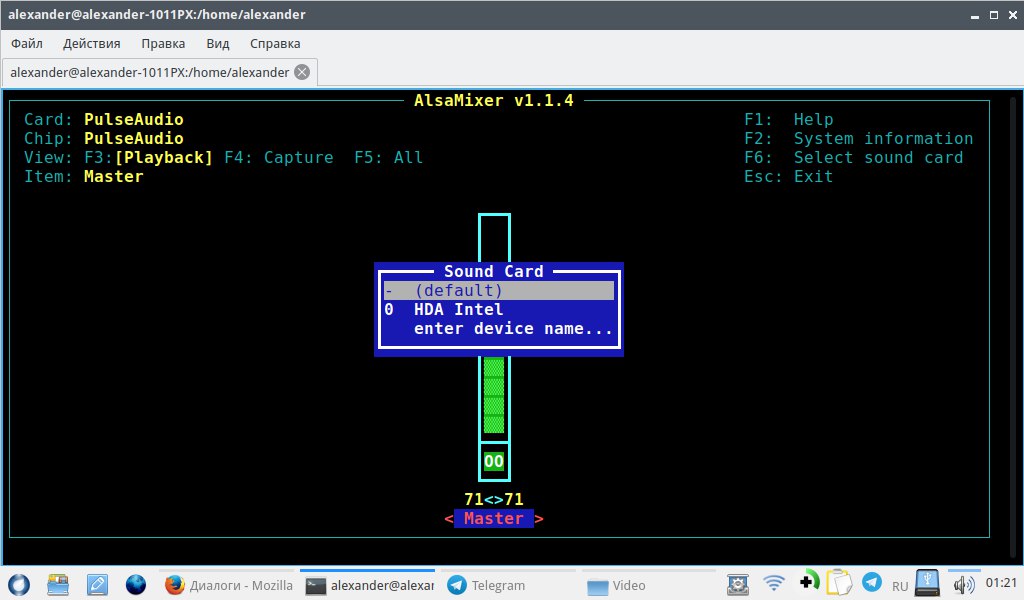The width and height of the screenshot is (1024, 600).
Task: Switch to the Video taskbar window
Action: click(645, 585)
